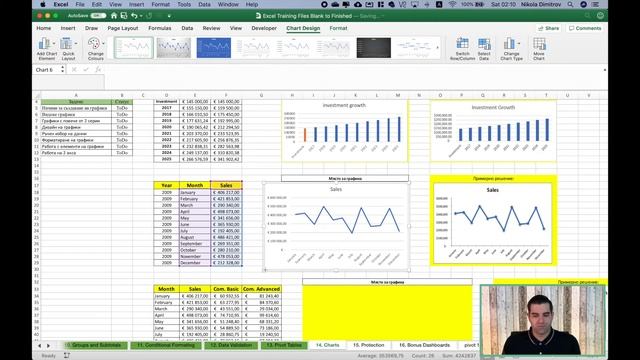Select the 13. Pivot Tables sheet tab
Viewport: 640px width, 360px height.
[284, 345]
